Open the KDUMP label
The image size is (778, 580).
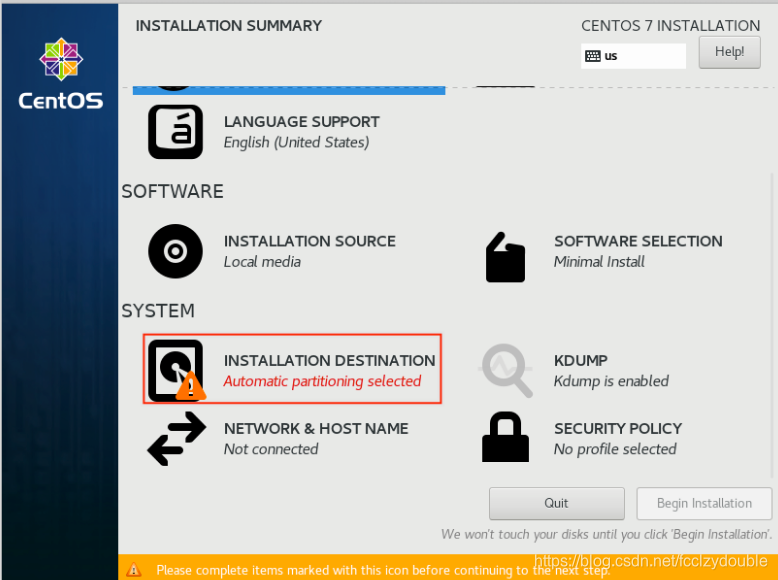581,361
